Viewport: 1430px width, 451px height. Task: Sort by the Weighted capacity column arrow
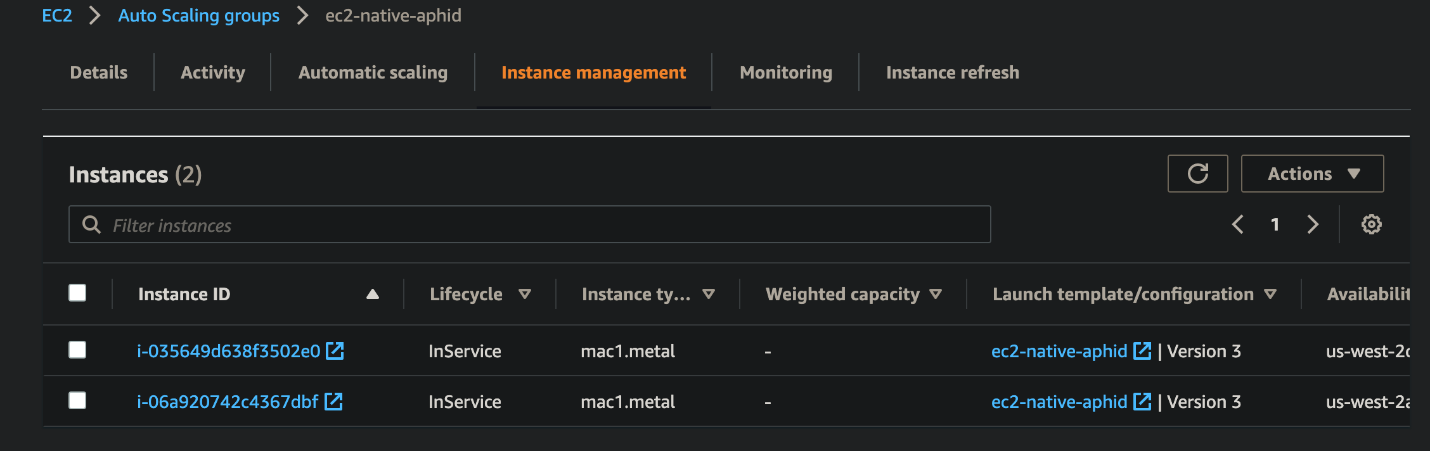(936, 294)
